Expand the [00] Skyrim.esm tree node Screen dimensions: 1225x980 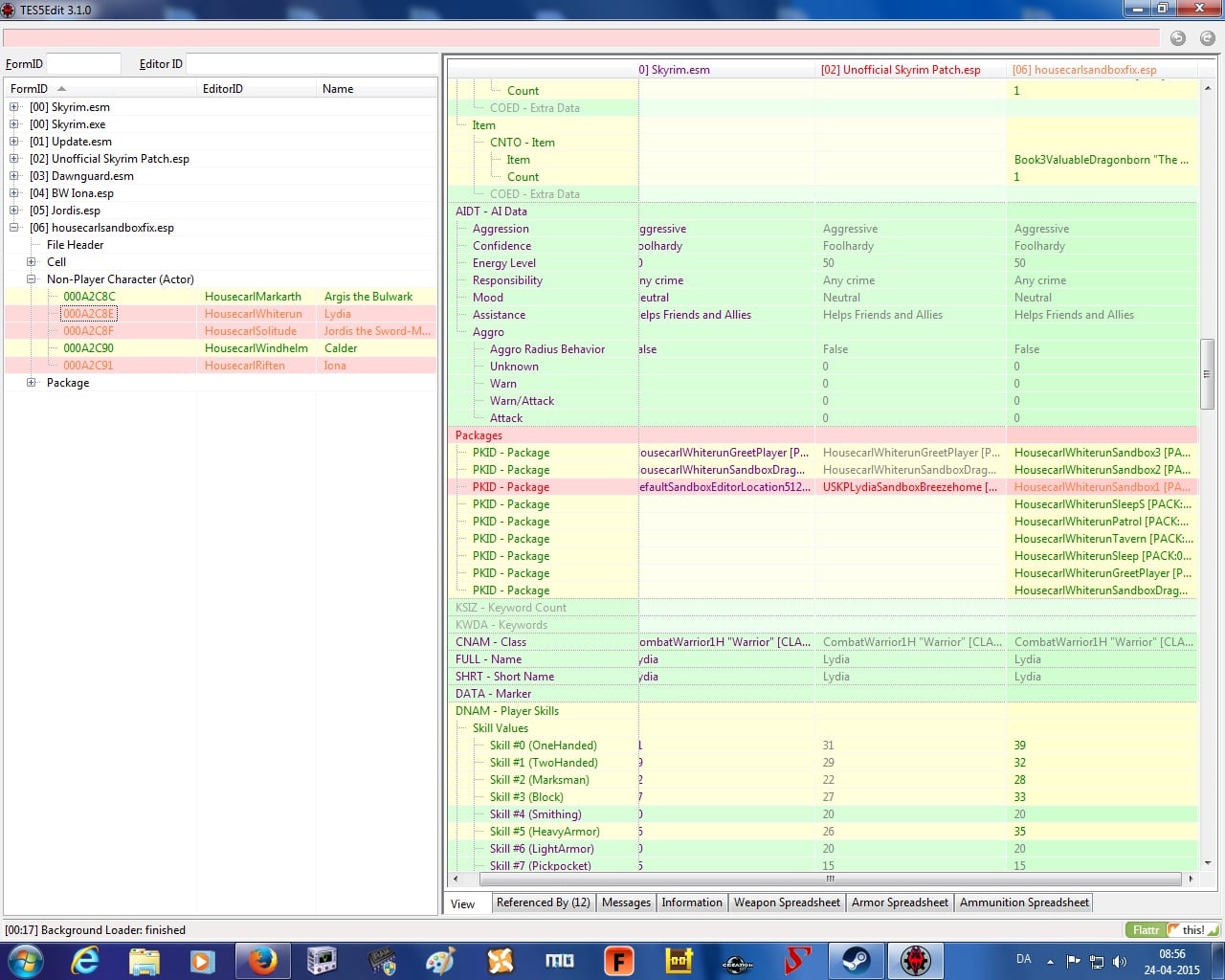coord(14,107)
